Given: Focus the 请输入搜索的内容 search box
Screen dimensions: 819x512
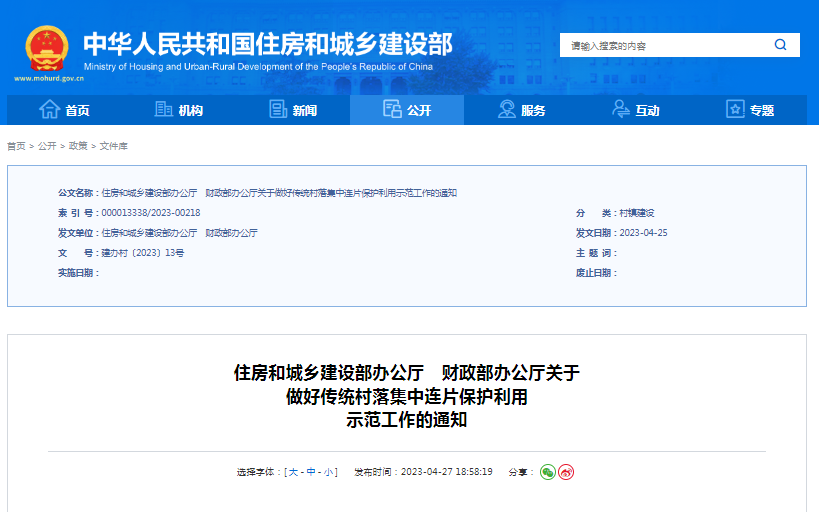Looking at the screenshot, I should pos(660,45).
